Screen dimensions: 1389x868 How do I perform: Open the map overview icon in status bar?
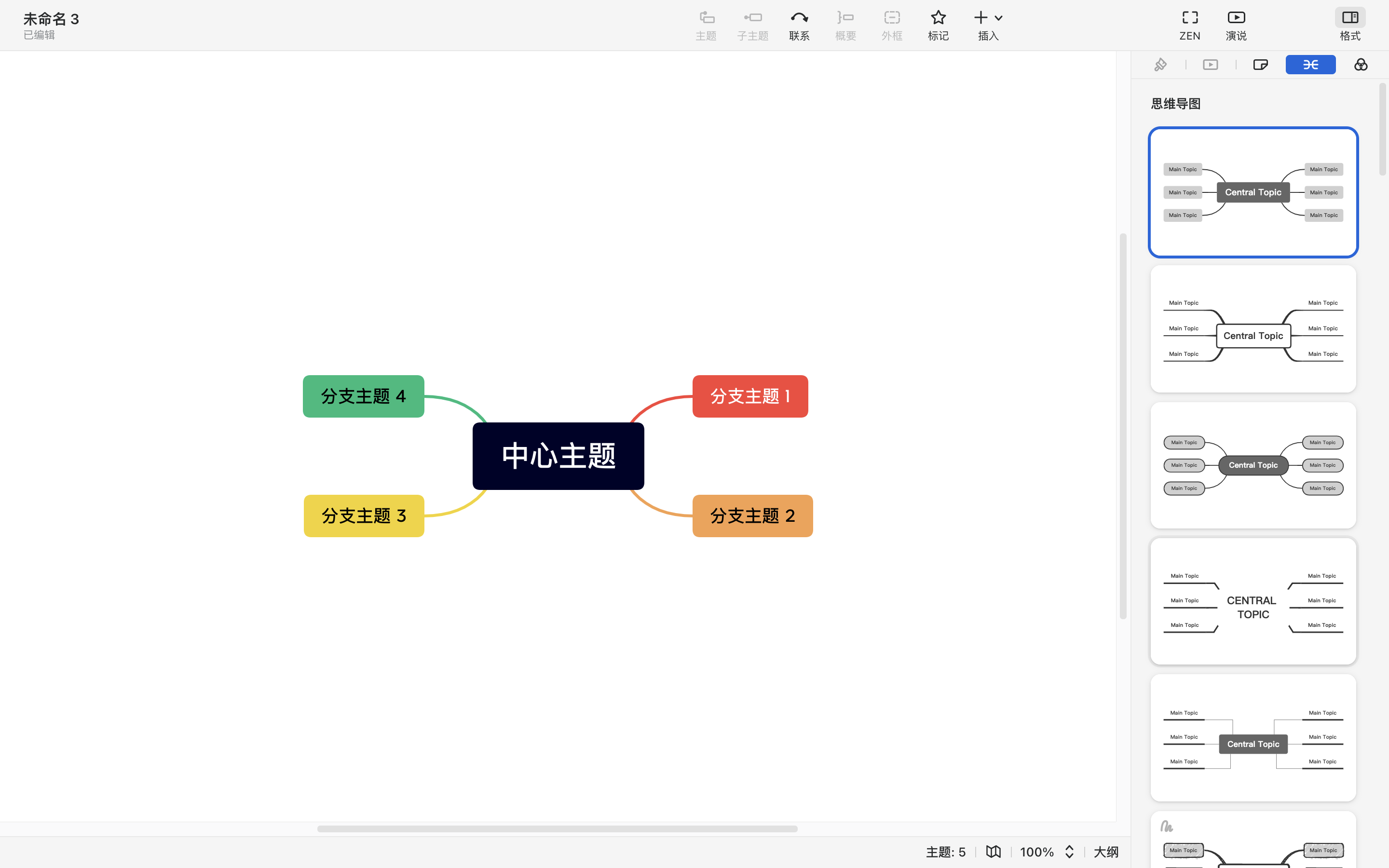[x=994, y=852]
